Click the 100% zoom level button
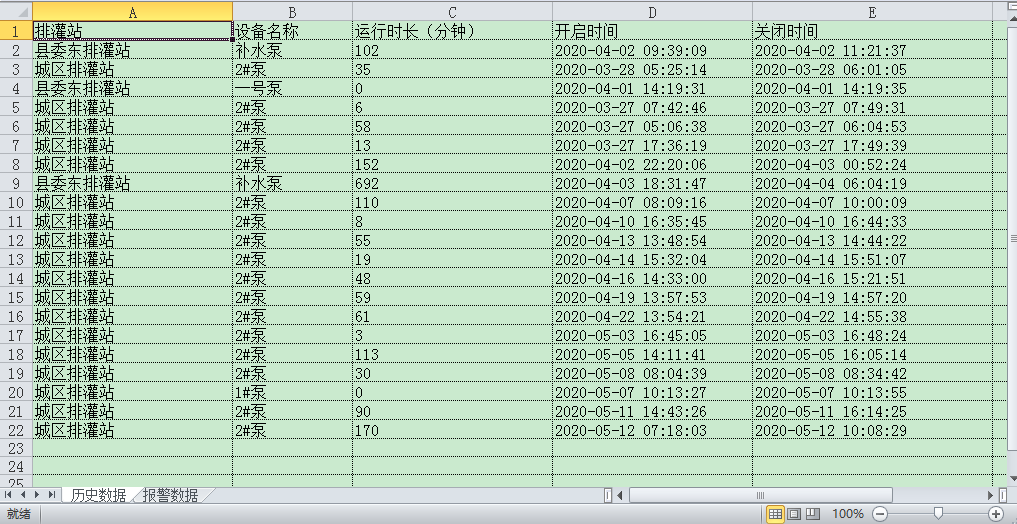The width and height of the screenshot is (1017, 524). pyautogui.click(x=848, y=514)
